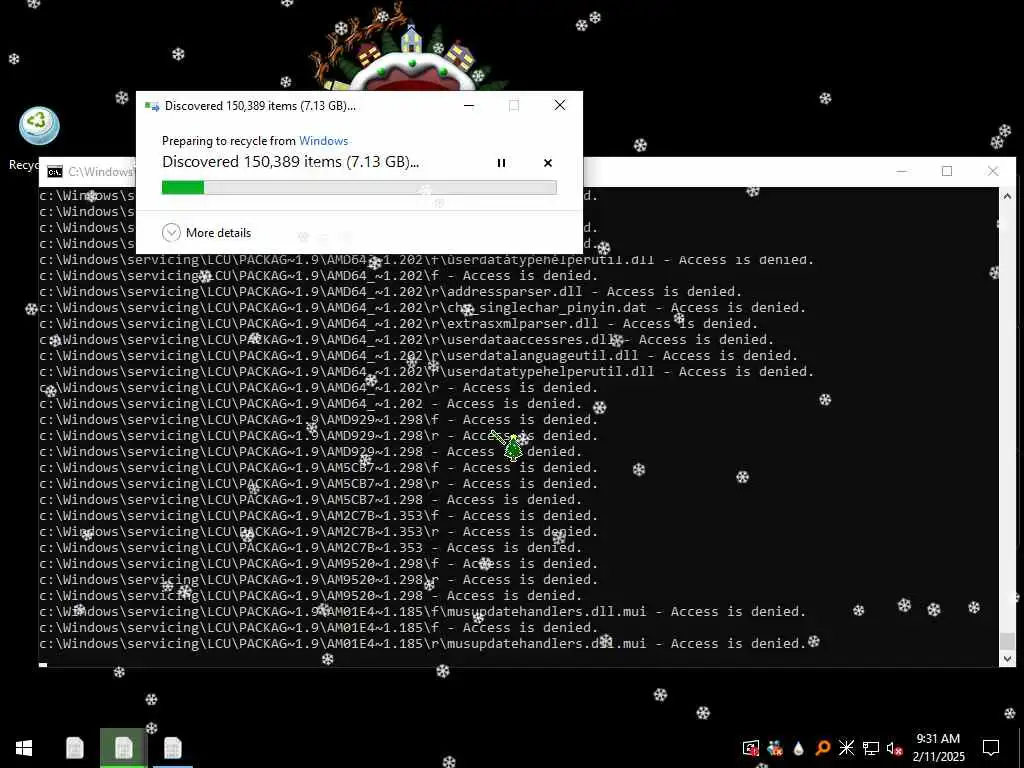Minimize the recycle progress dialog

coord(469,105)
